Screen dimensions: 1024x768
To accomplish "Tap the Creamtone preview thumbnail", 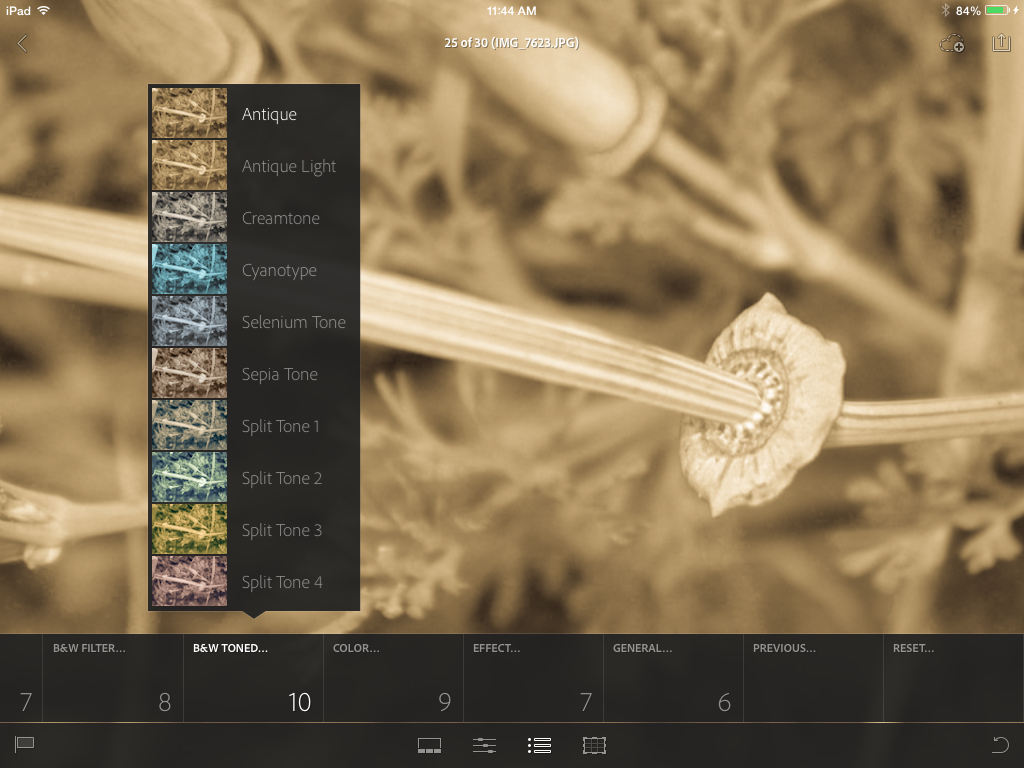I will [x=189, y=217].
